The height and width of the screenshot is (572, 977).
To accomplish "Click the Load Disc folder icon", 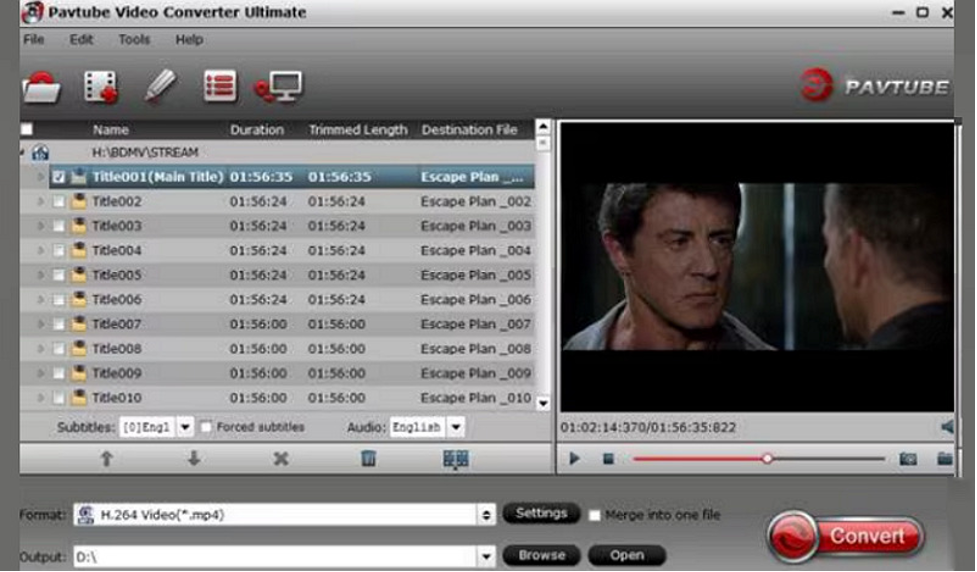I will (41, 87).
